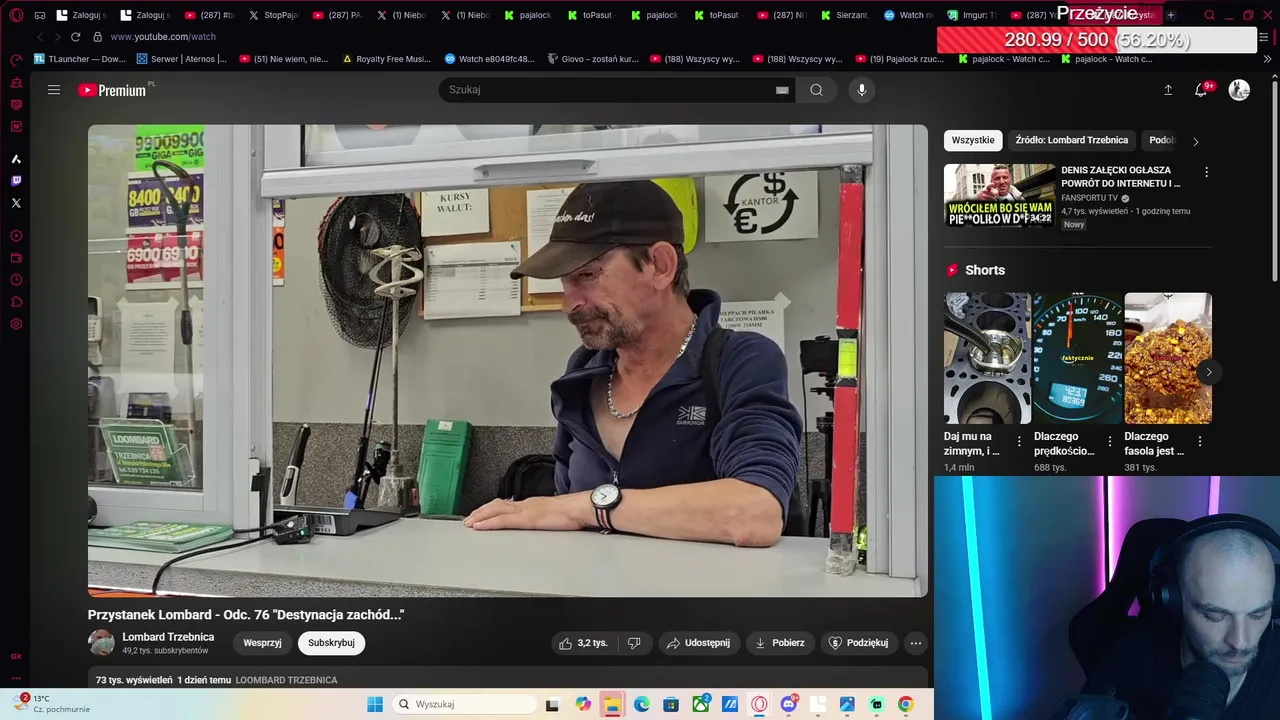Switch to the 'Sierzant' Kick browser tab
This screenshot has height=720, width=1280.
(x=846, y=15)
